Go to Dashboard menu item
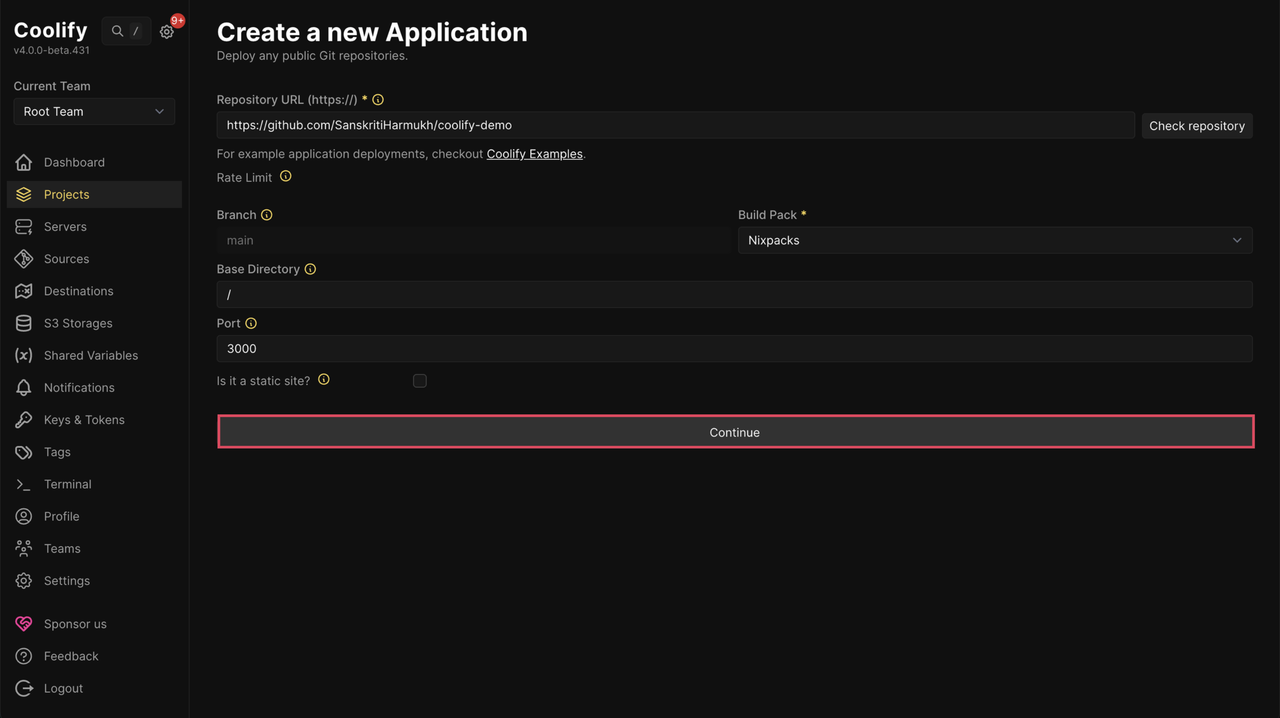 [94, 162]
